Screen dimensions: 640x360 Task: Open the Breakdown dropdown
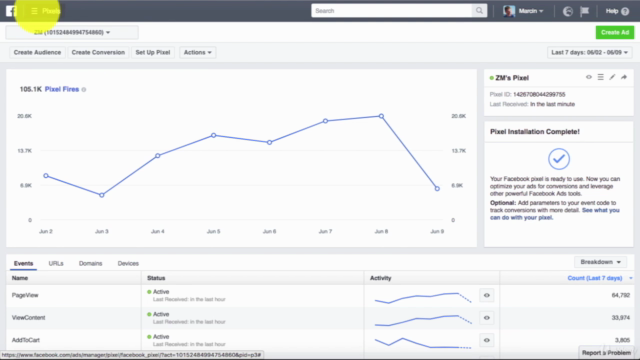pyautogui.click(x=600, y=262)
